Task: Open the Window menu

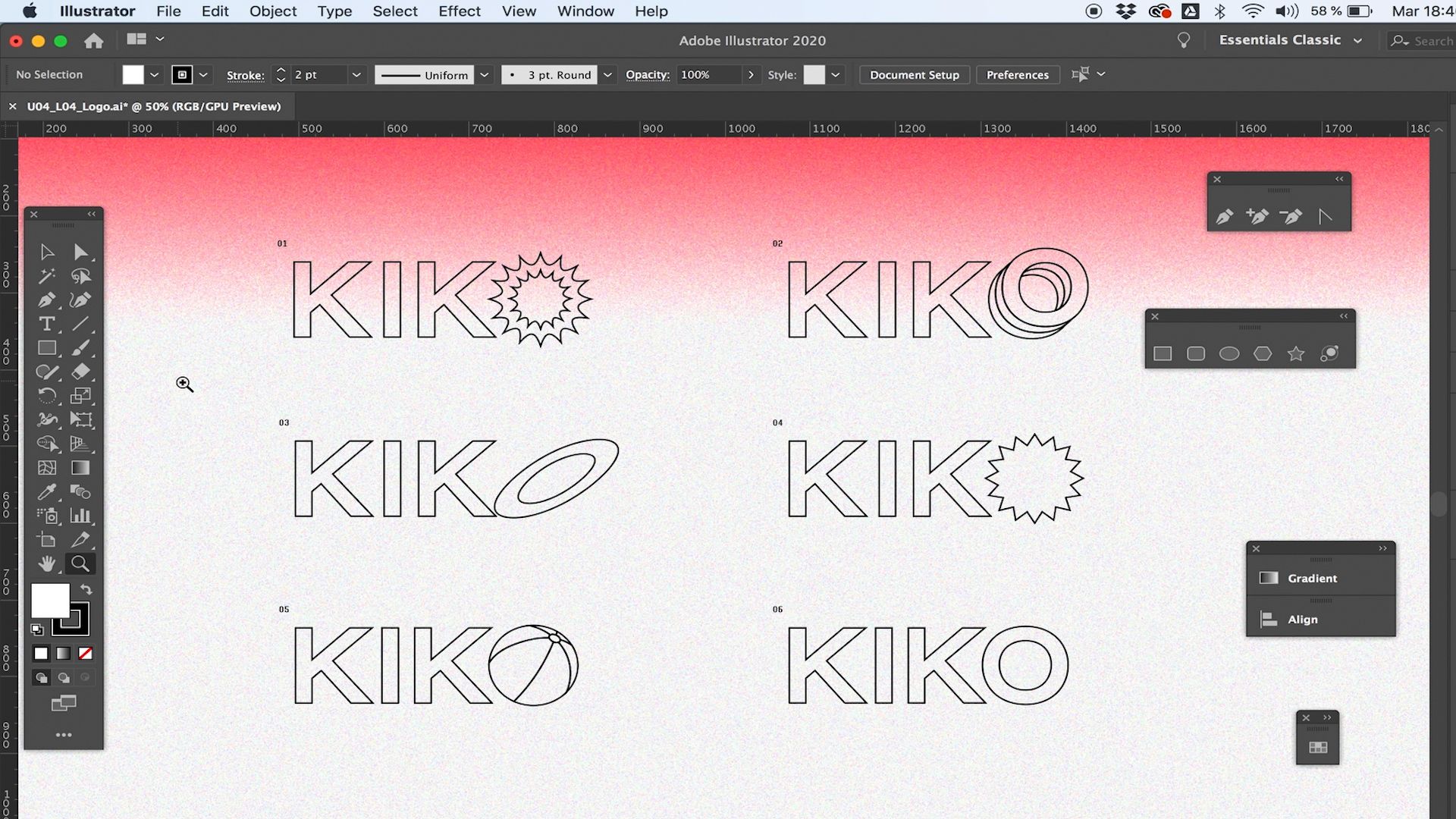Action: (x=585, y=11)
